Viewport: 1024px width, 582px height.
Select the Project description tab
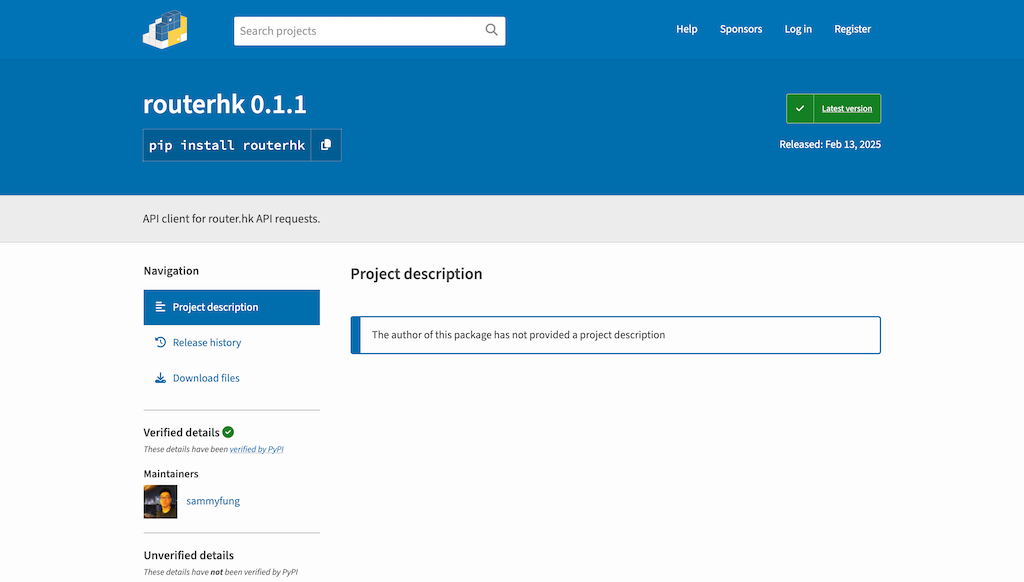tap(215, 307)
